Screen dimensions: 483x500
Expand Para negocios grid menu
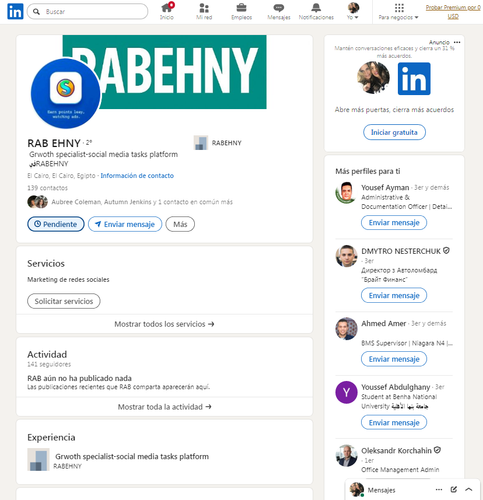coord(399,11)
